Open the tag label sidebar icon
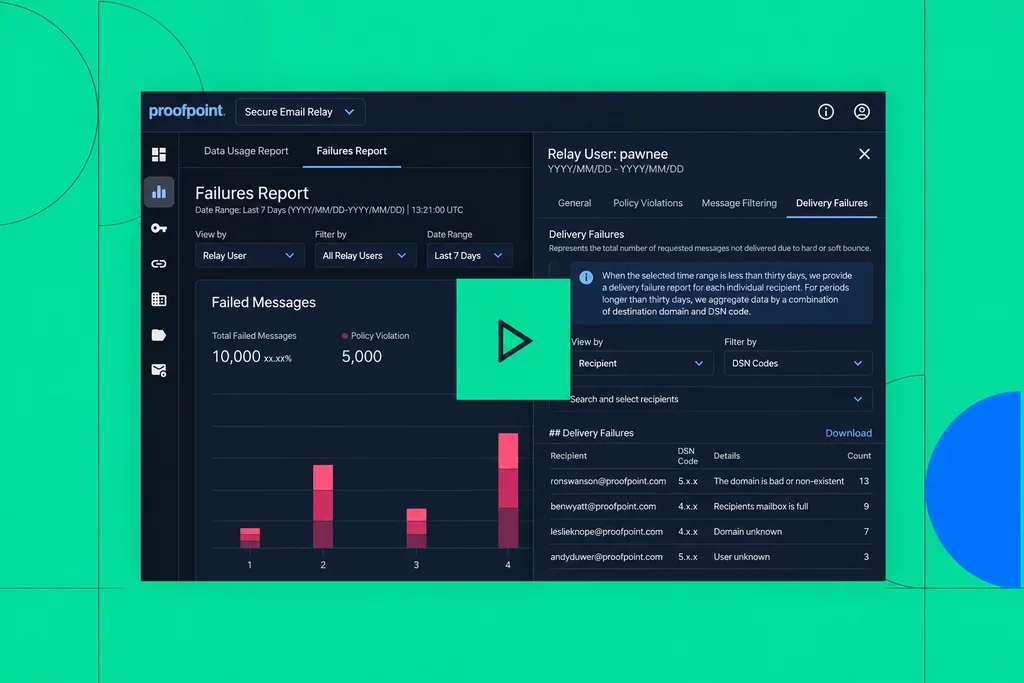The width and height of the screenshot is (1024, 683). (x=159, y=335)
